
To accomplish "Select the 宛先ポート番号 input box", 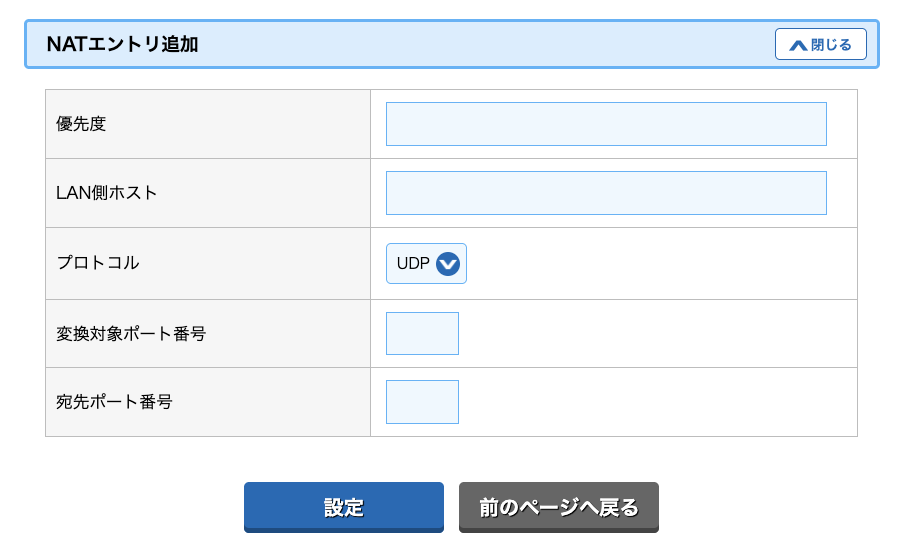I will tap(422, 402).
